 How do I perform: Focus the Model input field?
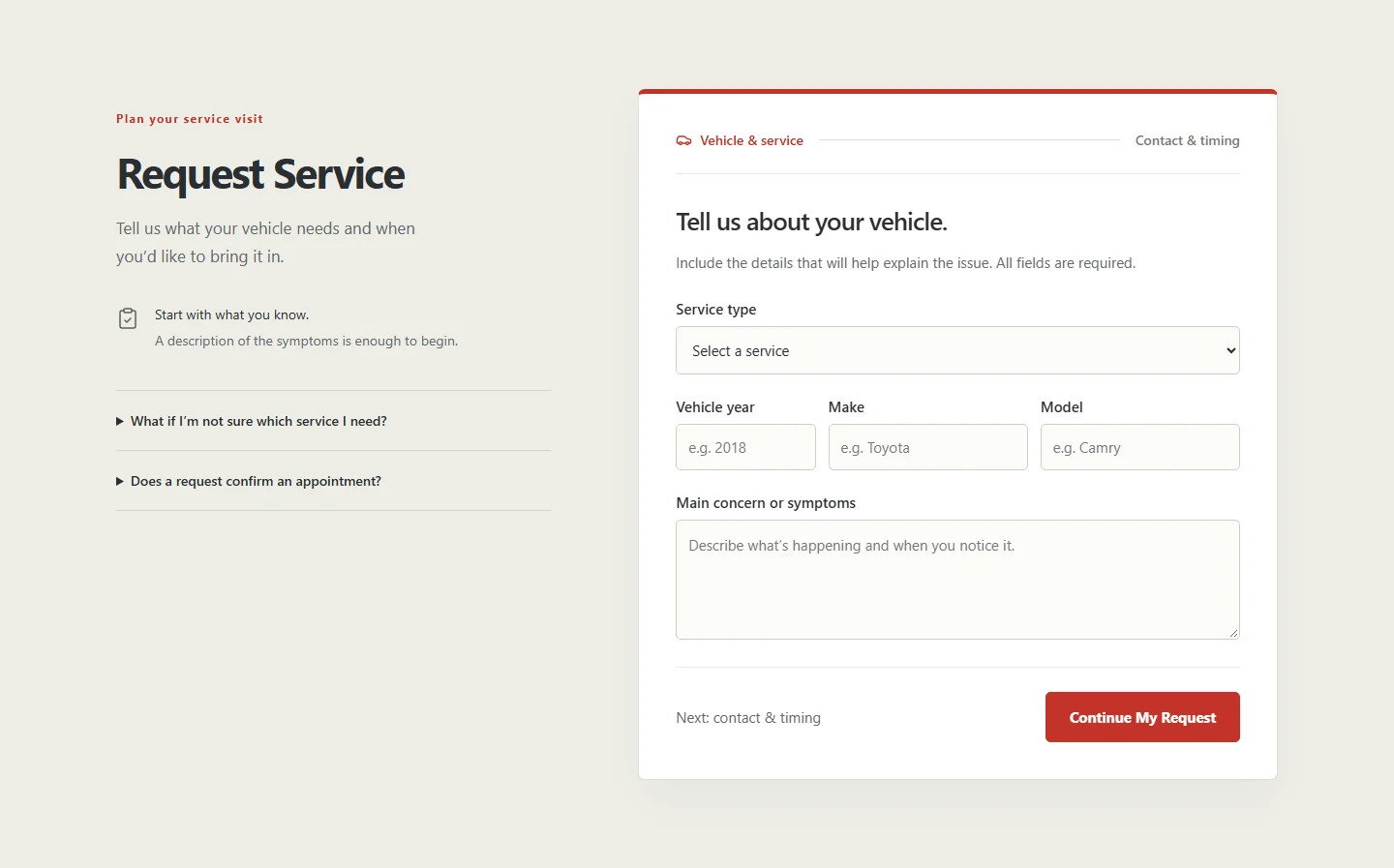coord(1139,447)
